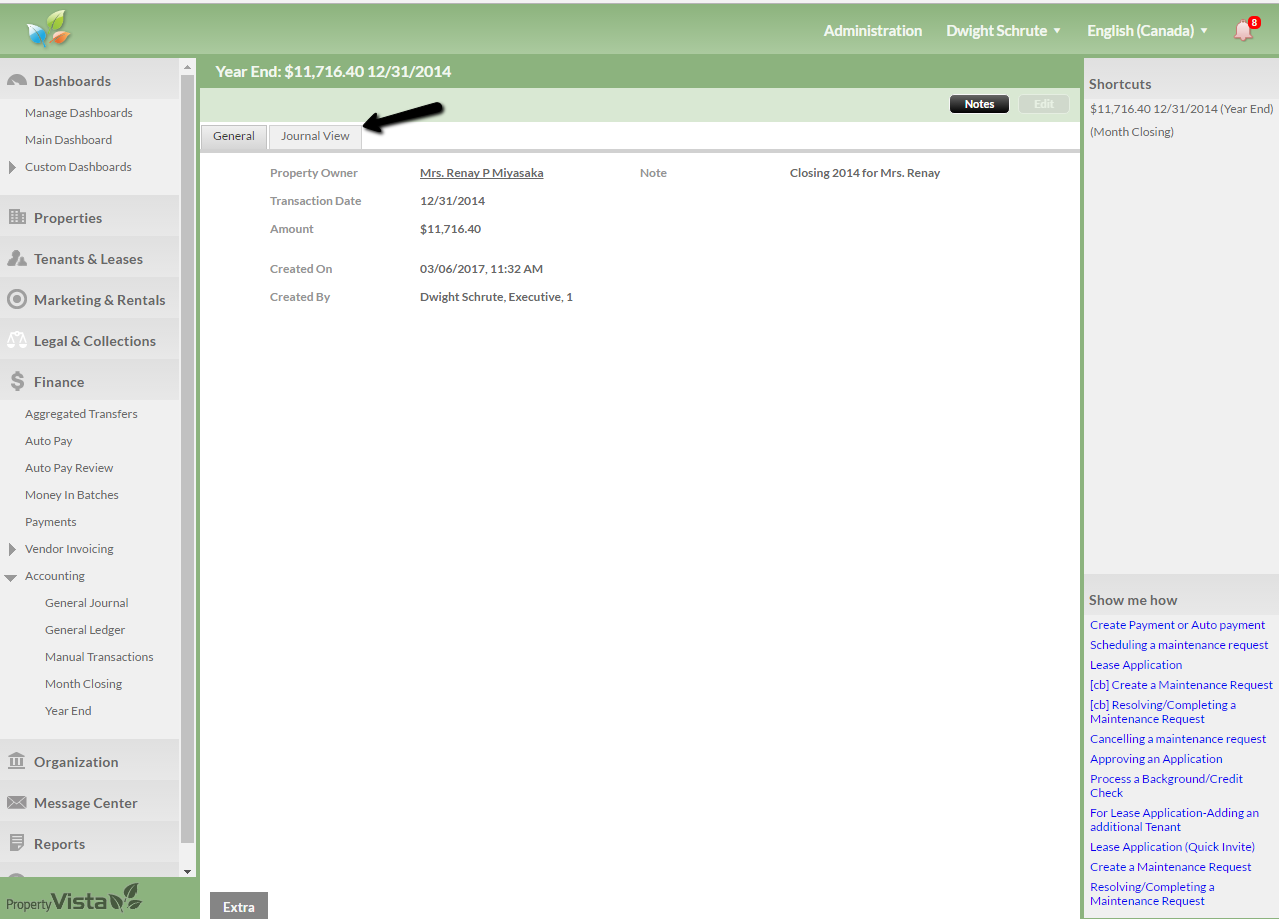1279x919 pixels.
Task: Open the English (Canada) language dropdown
Action: point(1147,31)
